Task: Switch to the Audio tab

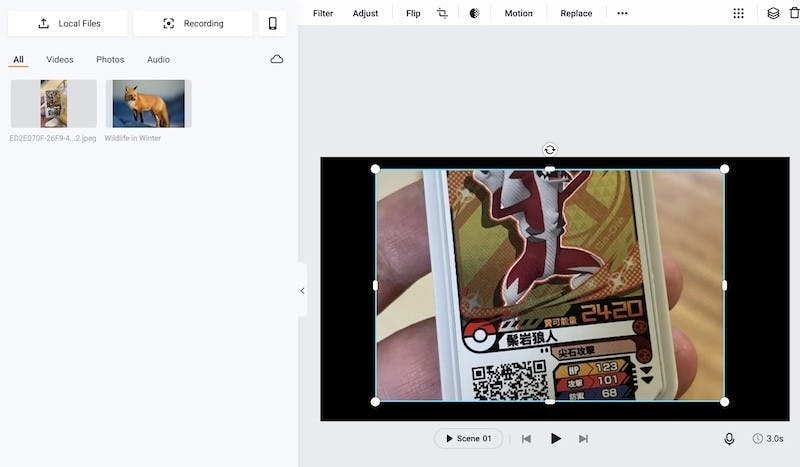Action: [x=158, y=60]
